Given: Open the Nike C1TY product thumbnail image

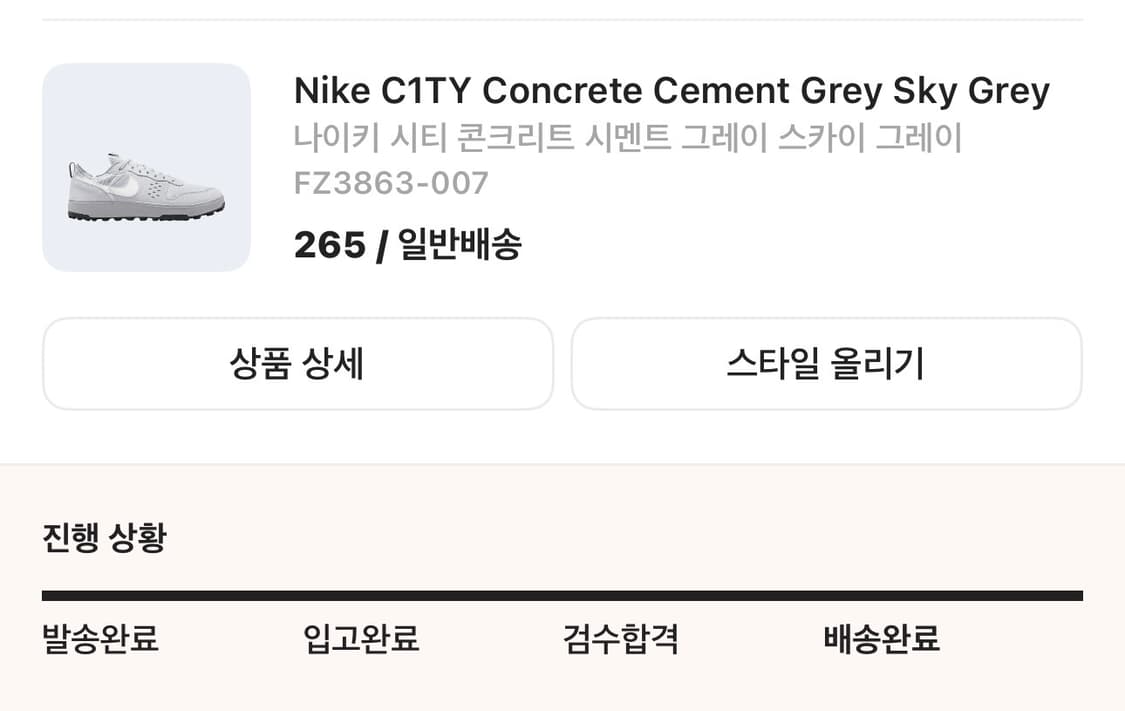Looking at the screenshot, I should click(x=146, y=166).
